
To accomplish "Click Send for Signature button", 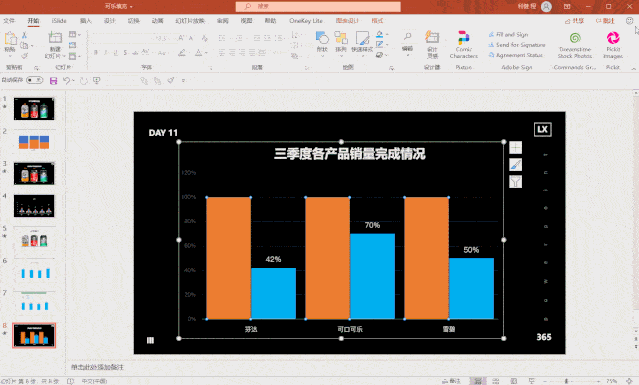I will (517, 45).
